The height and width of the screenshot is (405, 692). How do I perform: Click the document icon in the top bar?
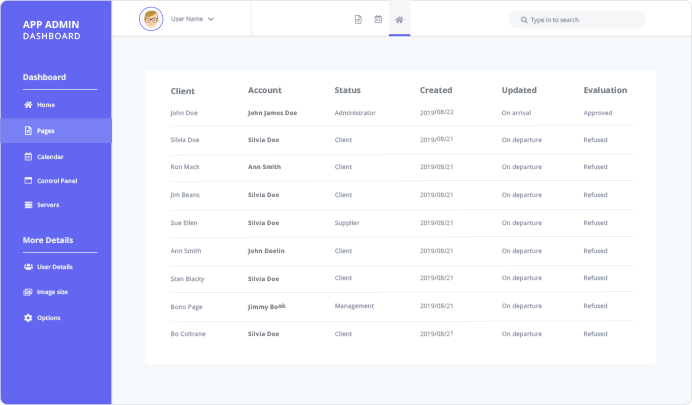tap(358, 19)
